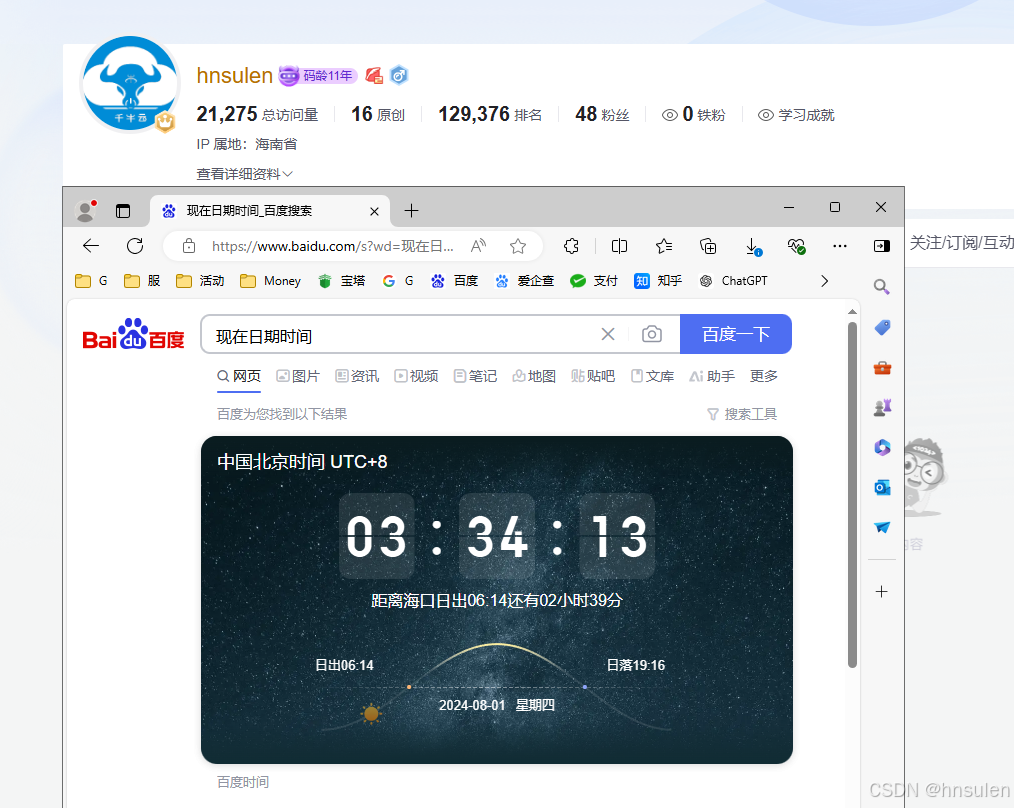The height and width of the screenshot is (808, 1014).
Task: Open sidebar Tools briefcase icon
Action: [x=882, y=368]
